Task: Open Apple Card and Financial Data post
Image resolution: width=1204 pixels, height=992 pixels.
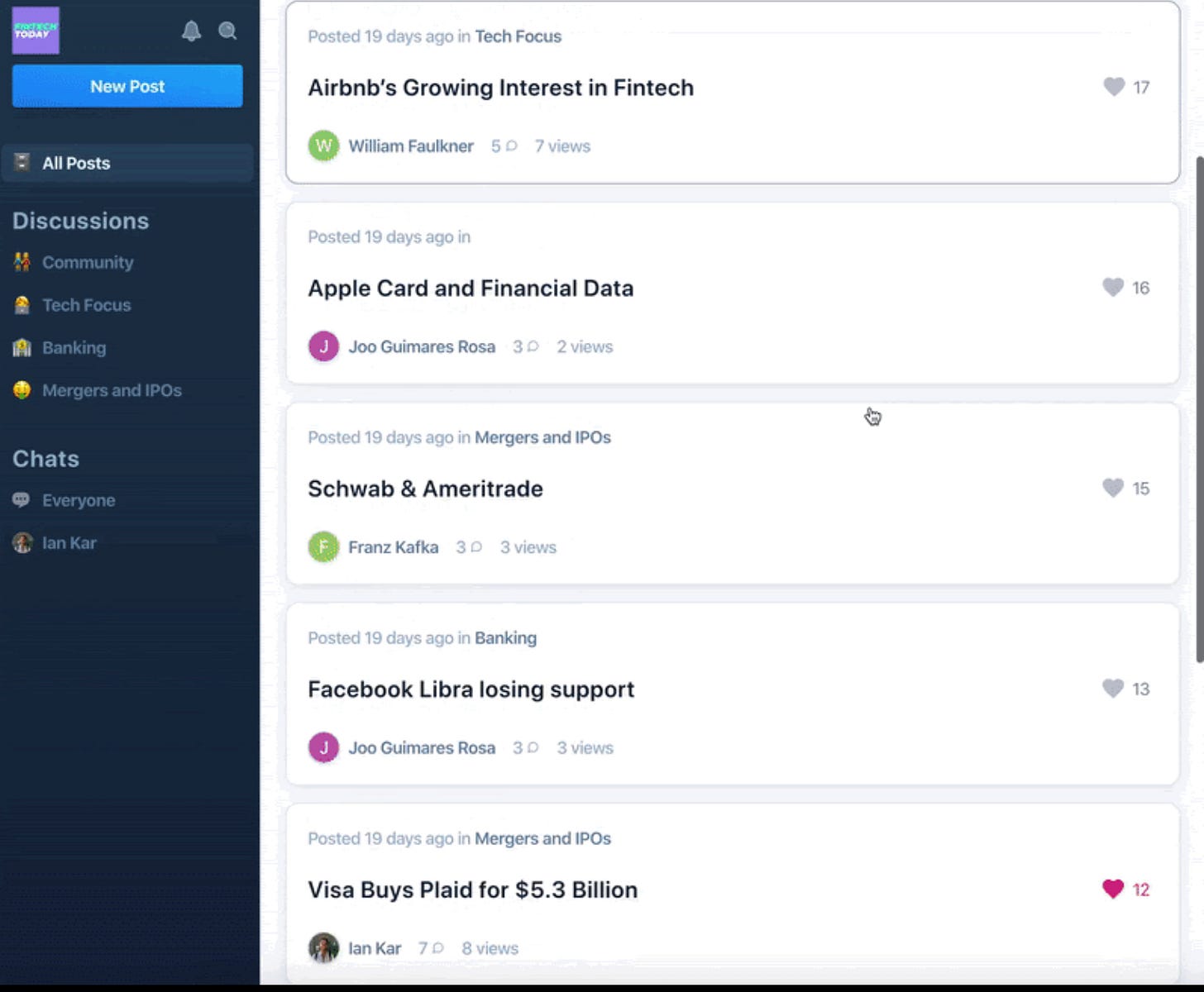Action: coord(471,289)
